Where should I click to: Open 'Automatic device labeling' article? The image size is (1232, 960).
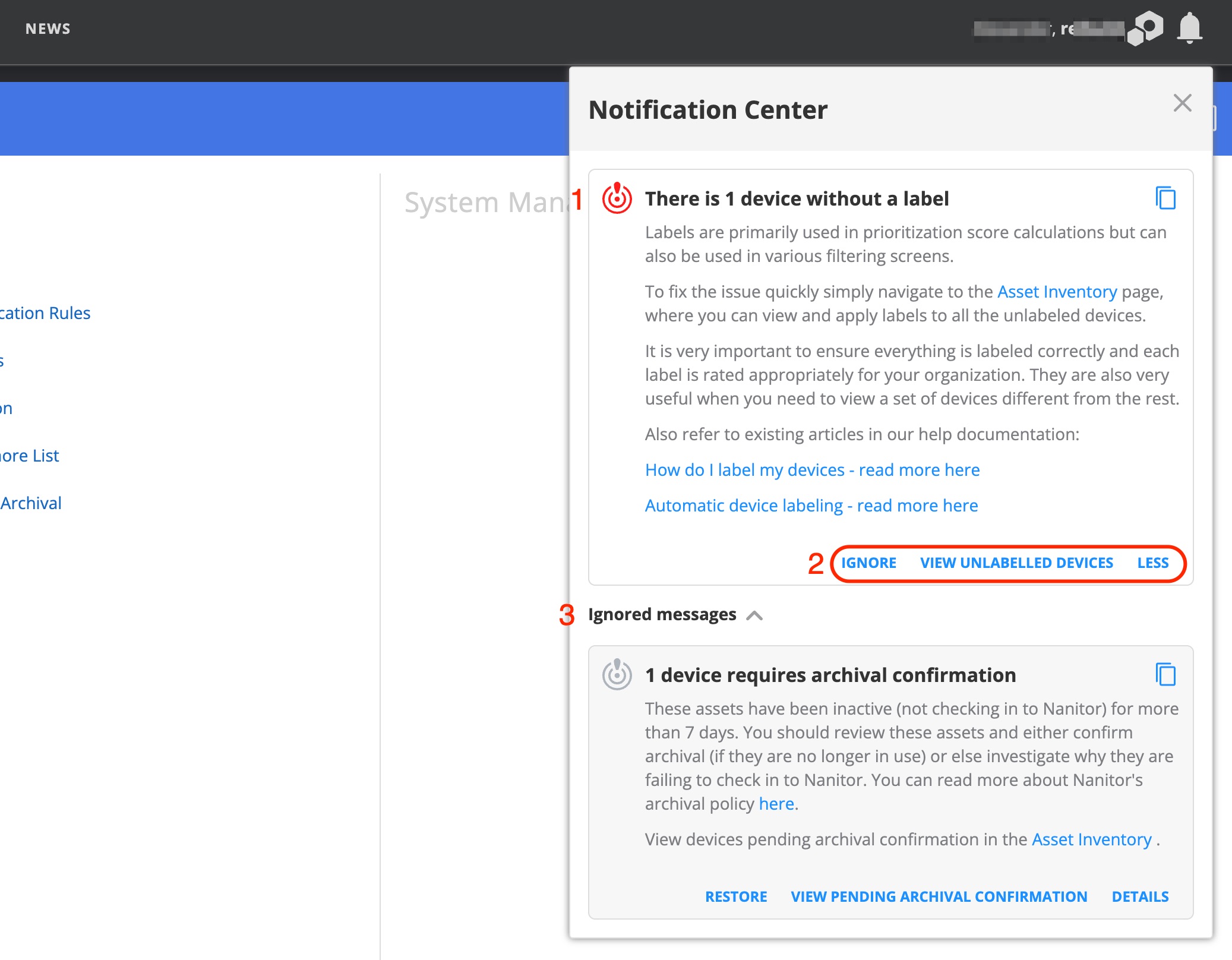[811, 505]
